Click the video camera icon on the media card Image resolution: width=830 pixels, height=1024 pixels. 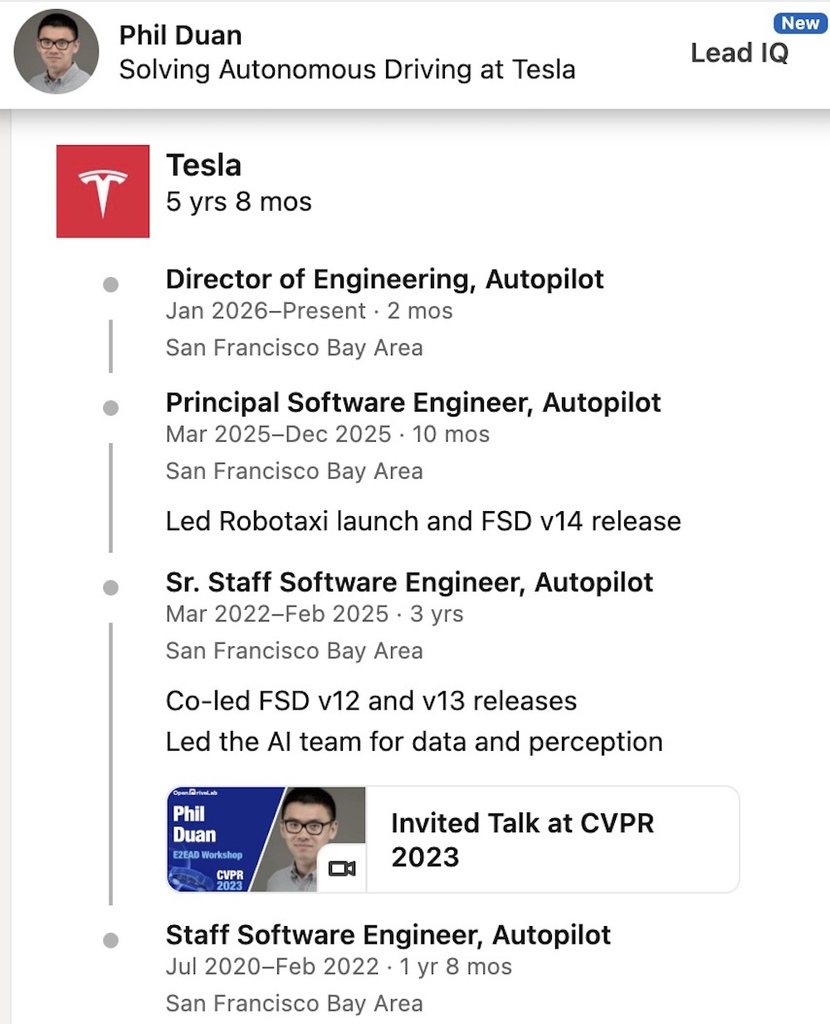342,868
